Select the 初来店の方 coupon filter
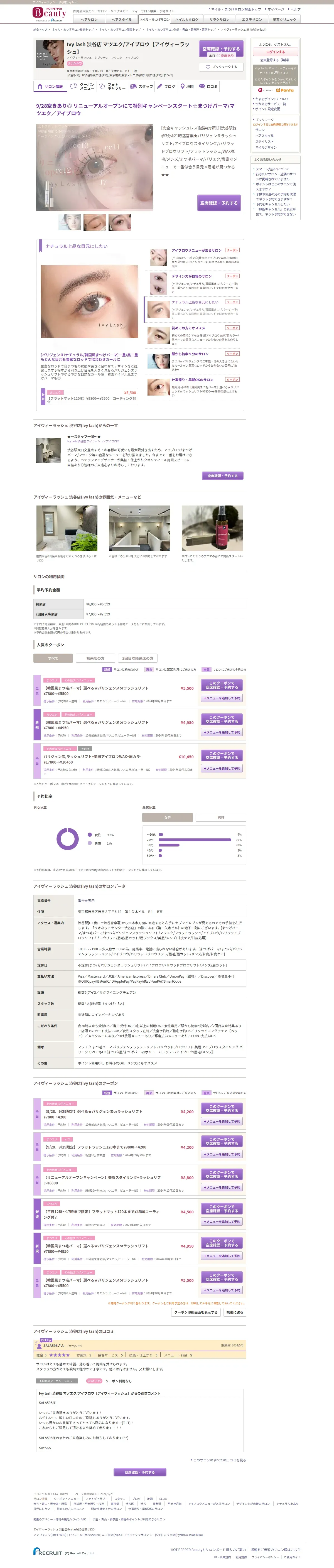This screenshot has width=334, height=1568. pos(95,658)
